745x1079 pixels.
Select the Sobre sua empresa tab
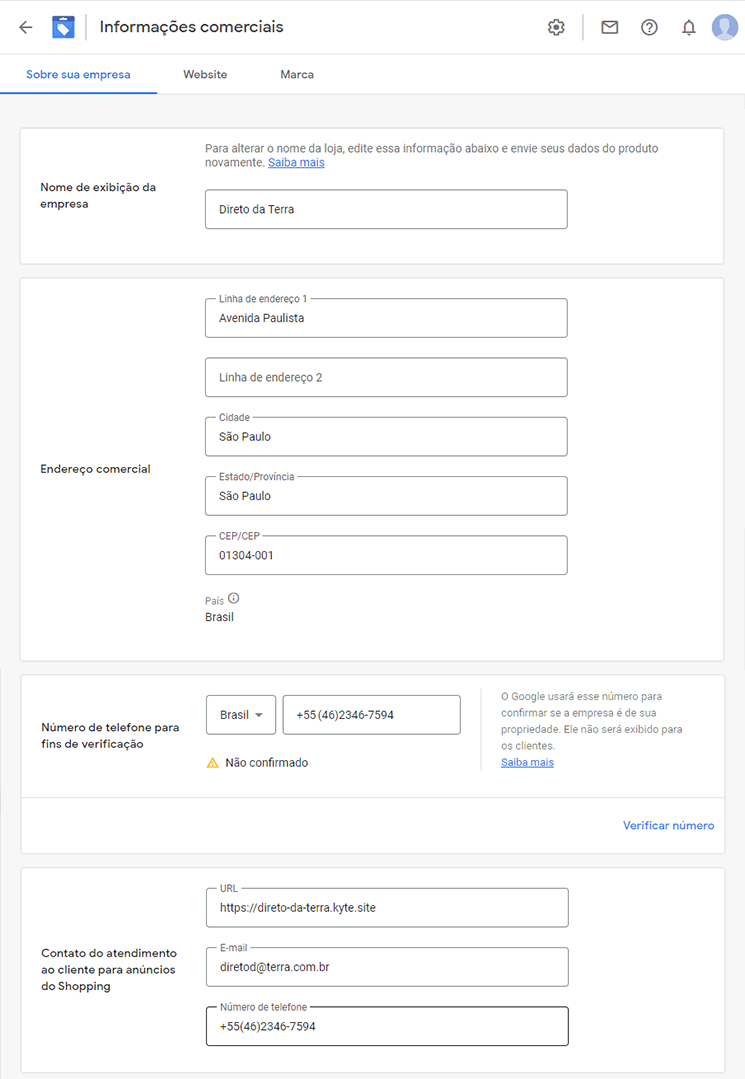pos(78,74)
